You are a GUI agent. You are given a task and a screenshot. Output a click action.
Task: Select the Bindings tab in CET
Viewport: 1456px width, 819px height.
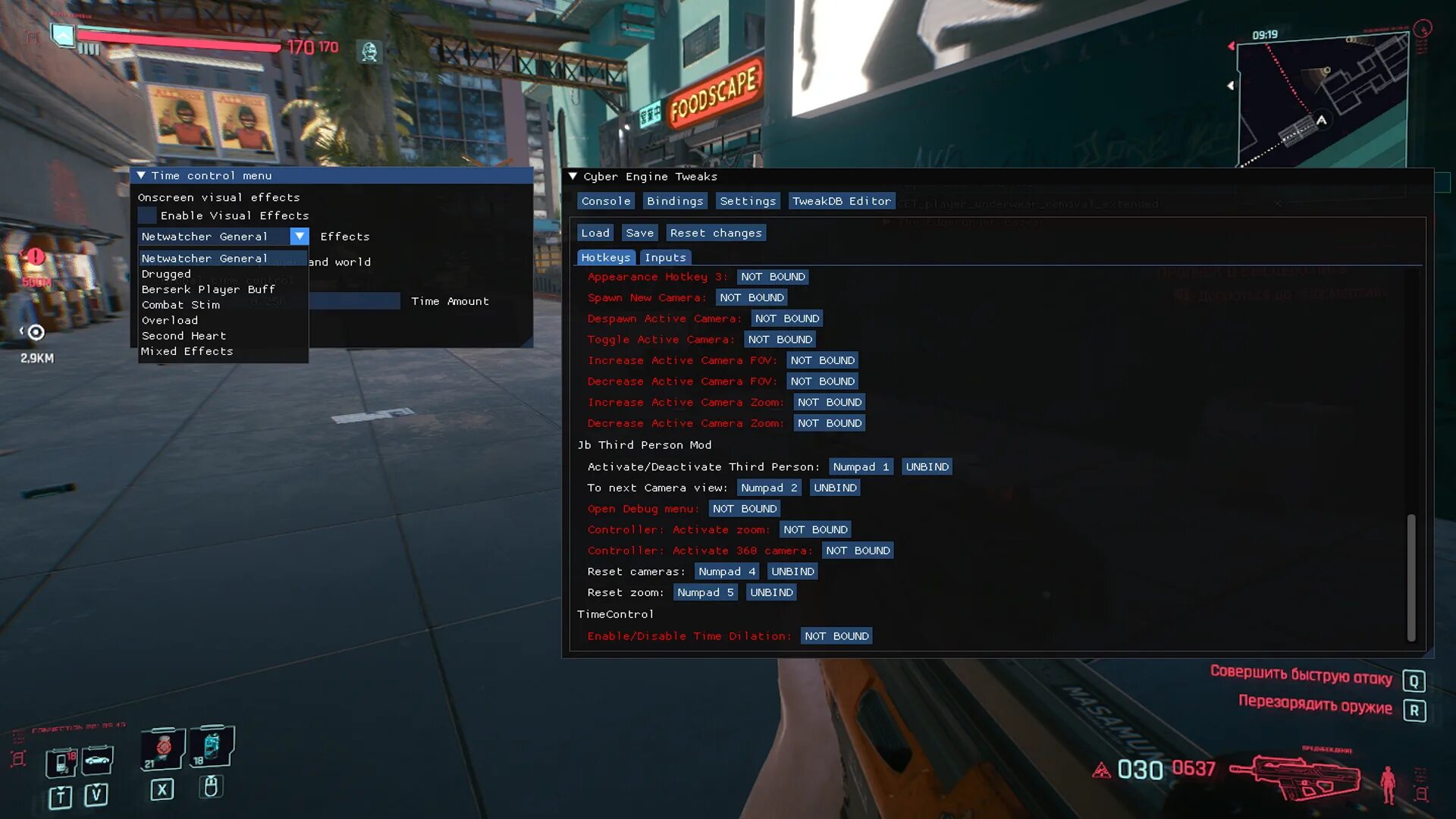pos(675,200)
